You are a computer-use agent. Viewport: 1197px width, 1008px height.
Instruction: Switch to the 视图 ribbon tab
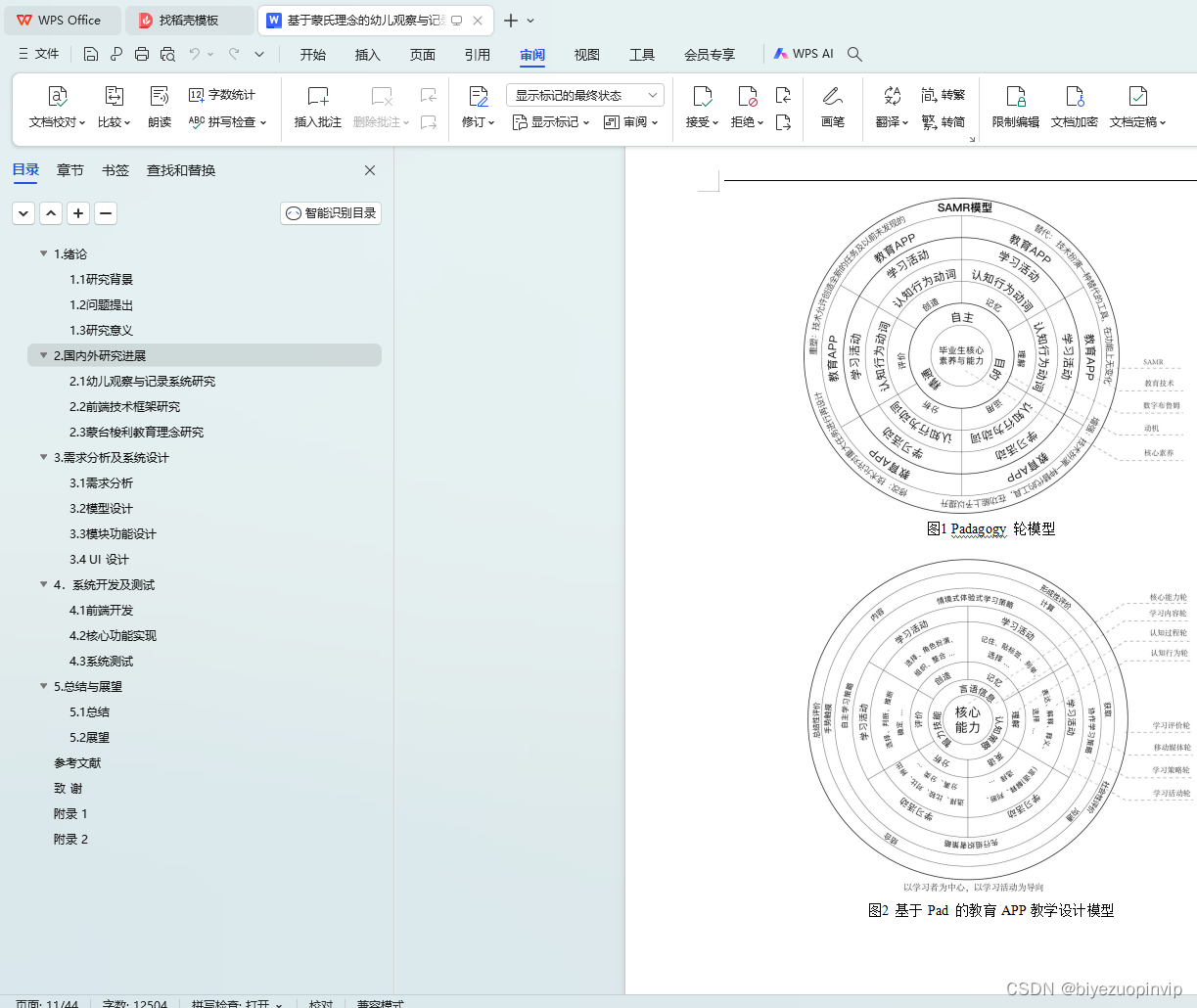[587, 54]
